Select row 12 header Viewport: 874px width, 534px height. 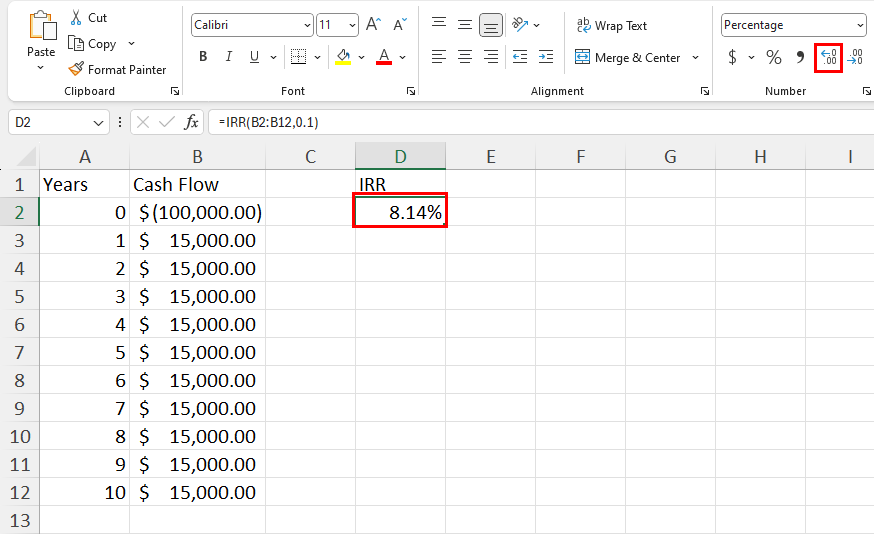click(x=20, y=492)
